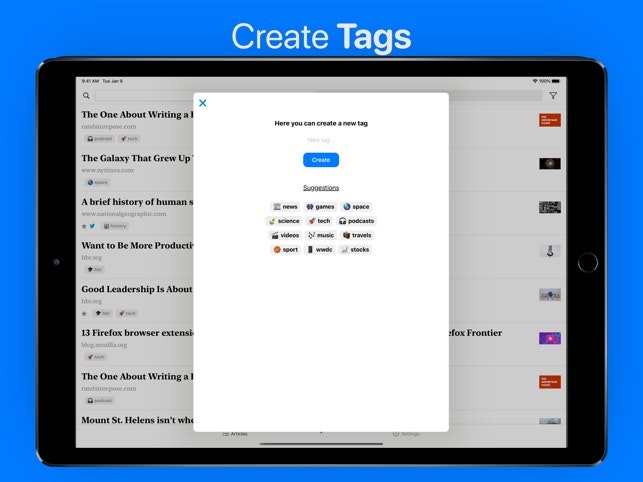
Task: Select the science tag suggestion
Action: [x=284, y=221]
